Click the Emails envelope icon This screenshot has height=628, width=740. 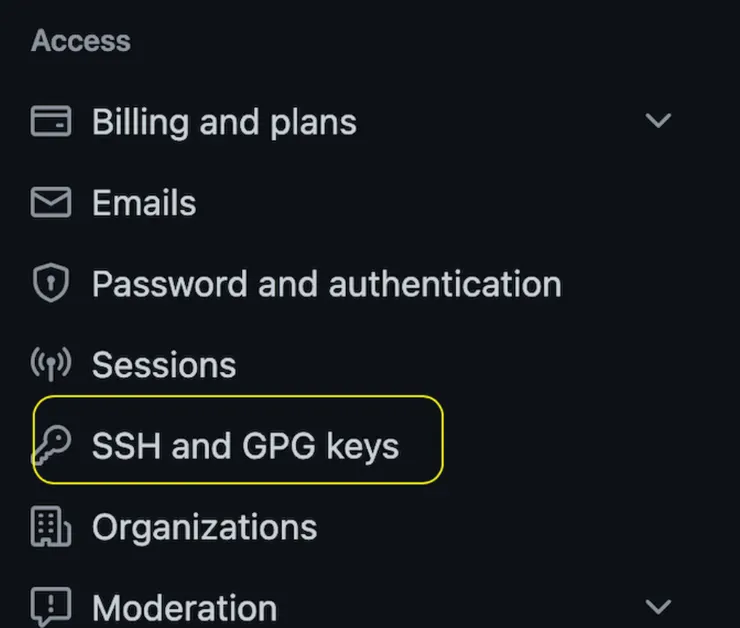[x=51, y=203]
